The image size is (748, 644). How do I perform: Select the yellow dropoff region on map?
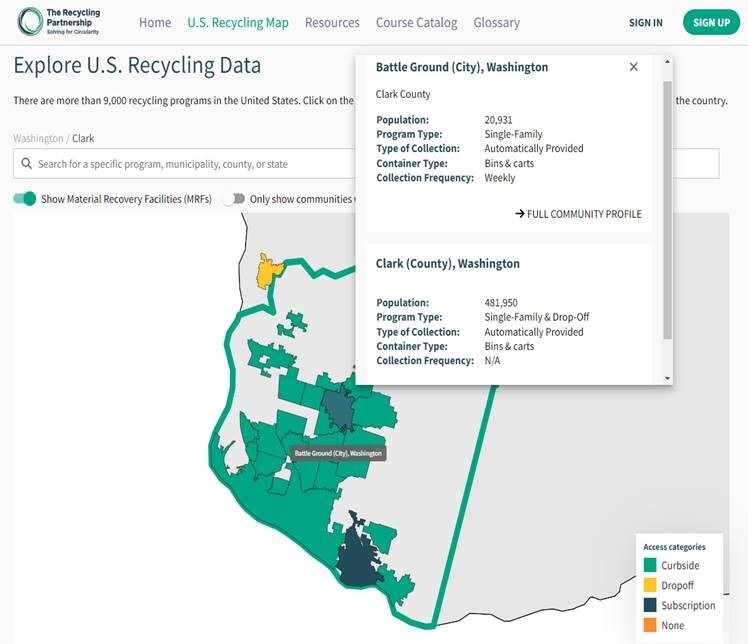point(267,272)
